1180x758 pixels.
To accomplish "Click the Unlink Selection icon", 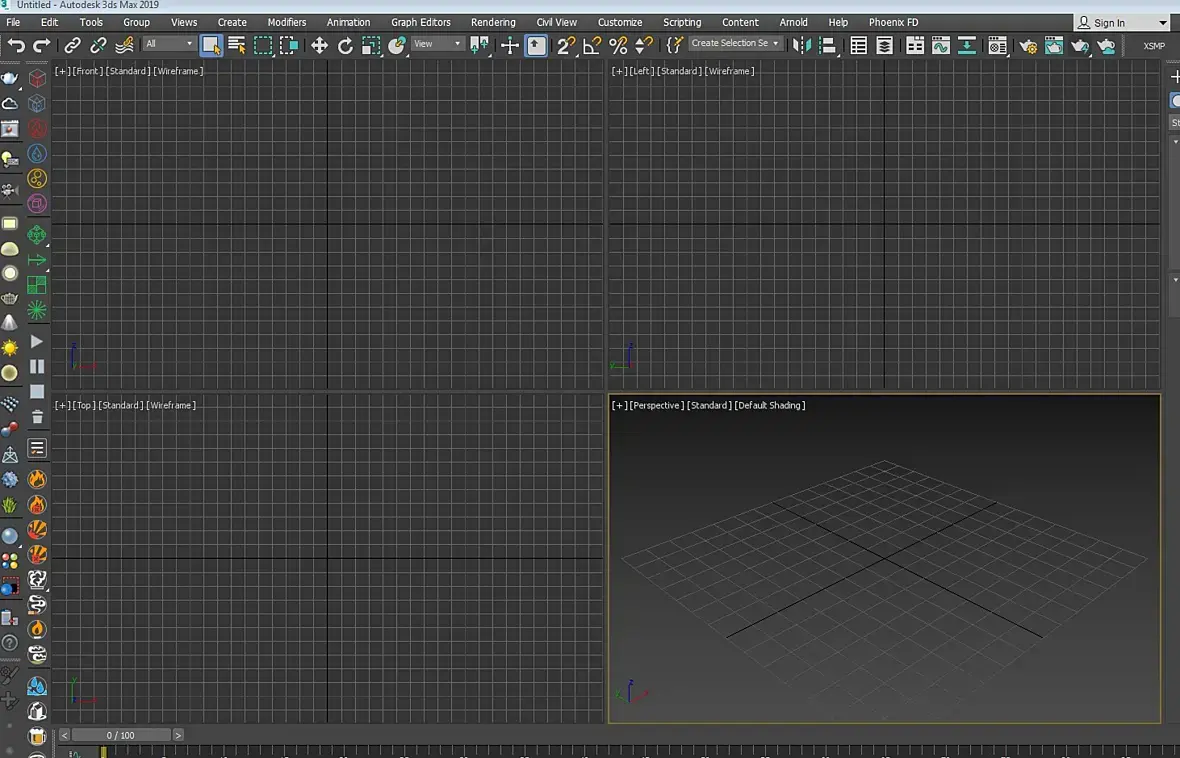I will coord(98,45).
